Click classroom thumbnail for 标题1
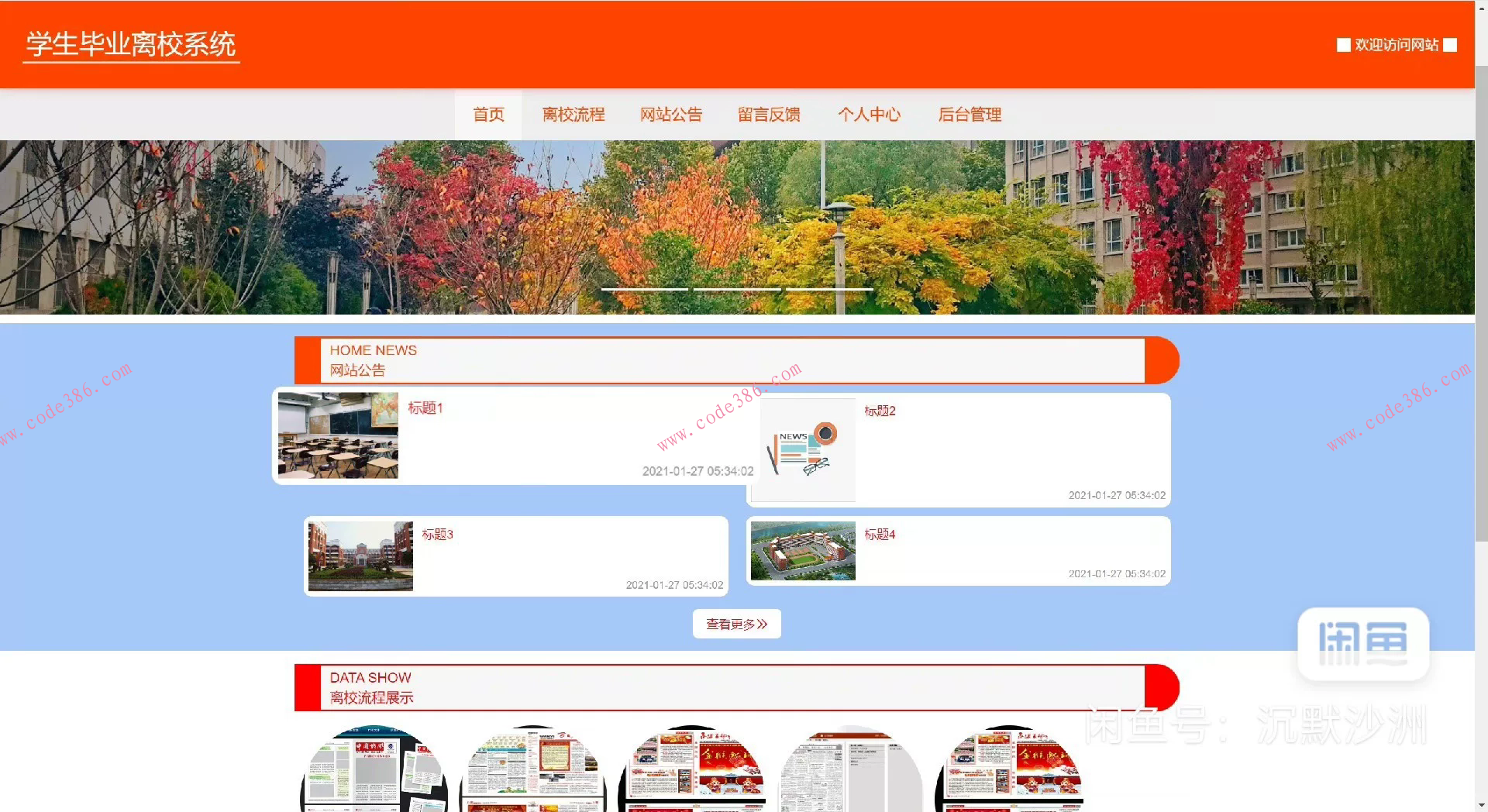Viewport: 1488px width, 812px height. pyautogui.click(x=338, y=435)
